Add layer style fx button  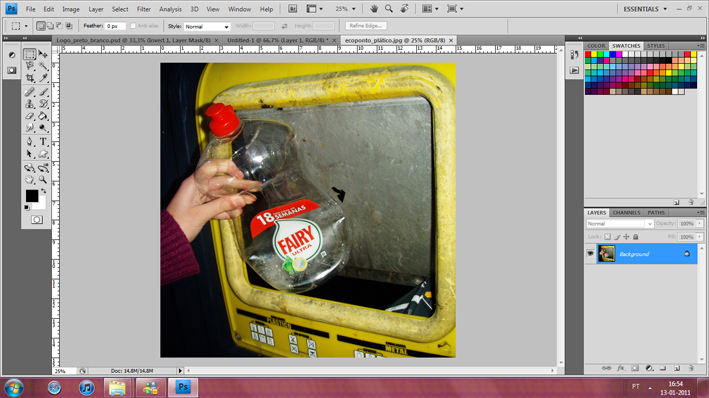tap(621, 368)
